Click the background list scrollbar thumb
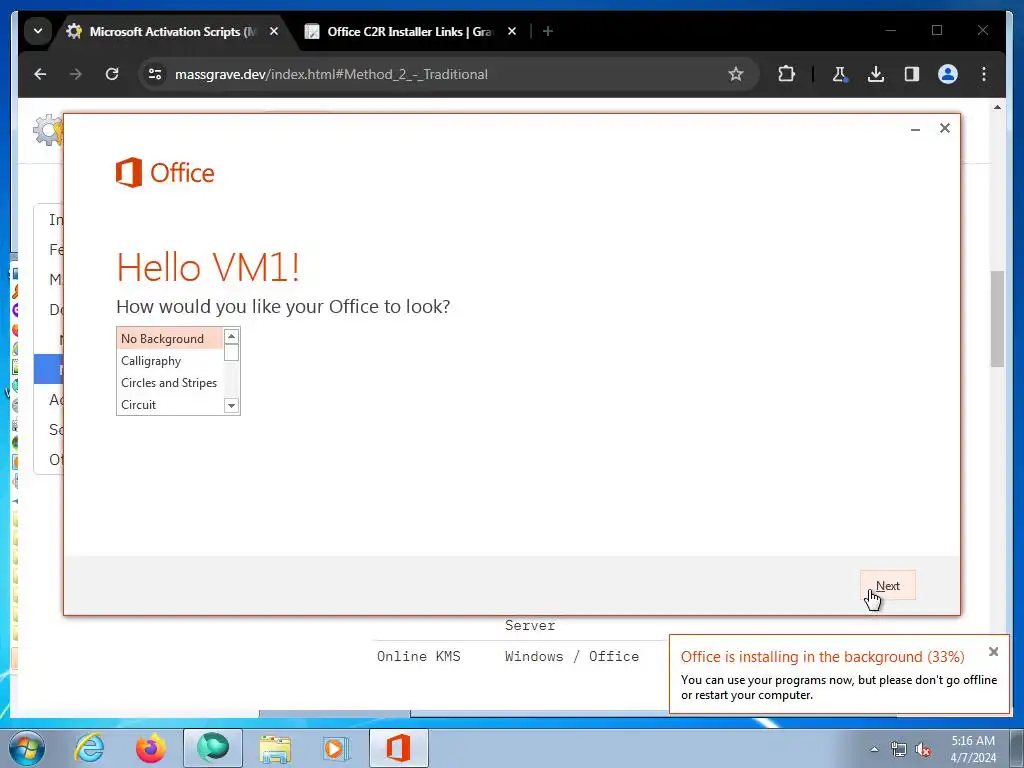Viewport: 1024px width, 768px height. point(231,353)
